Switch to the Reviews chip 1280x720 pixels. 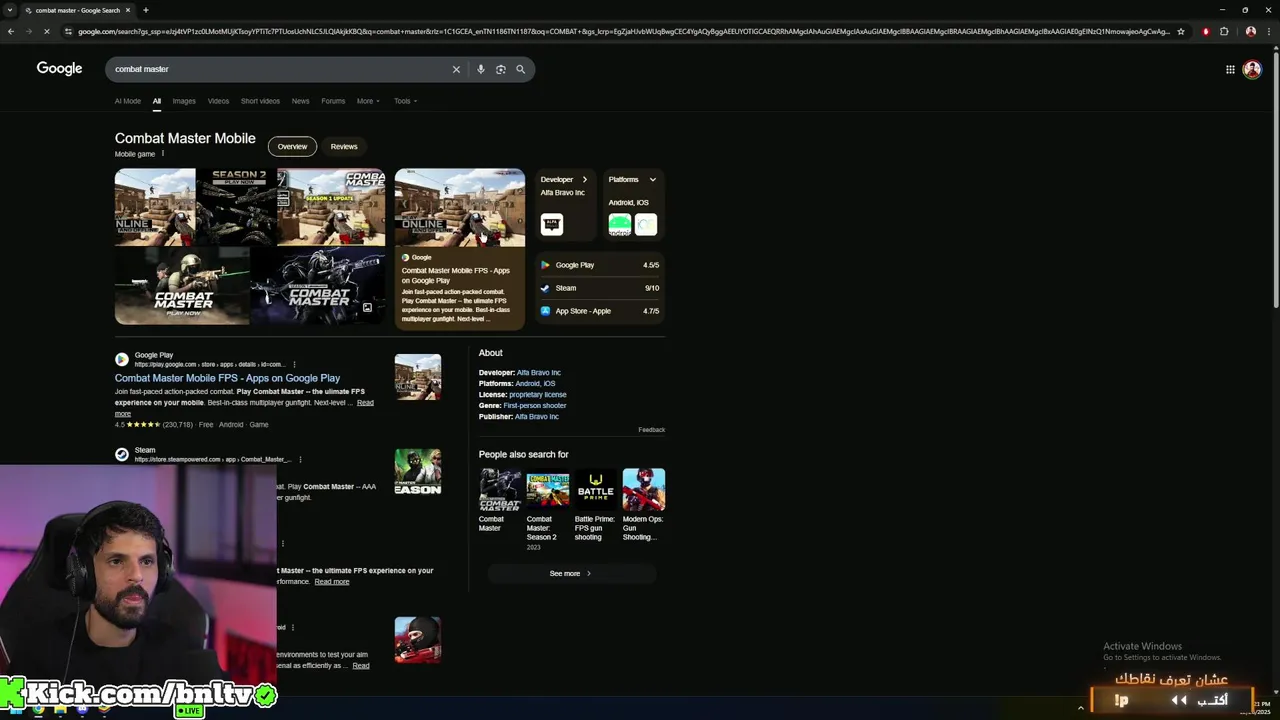coord(344,147)
